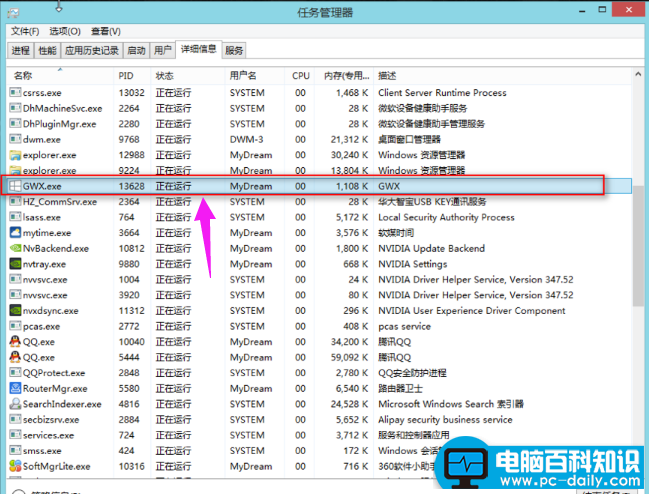Click the 21,312 K memory value

click(x=349, y=139)
